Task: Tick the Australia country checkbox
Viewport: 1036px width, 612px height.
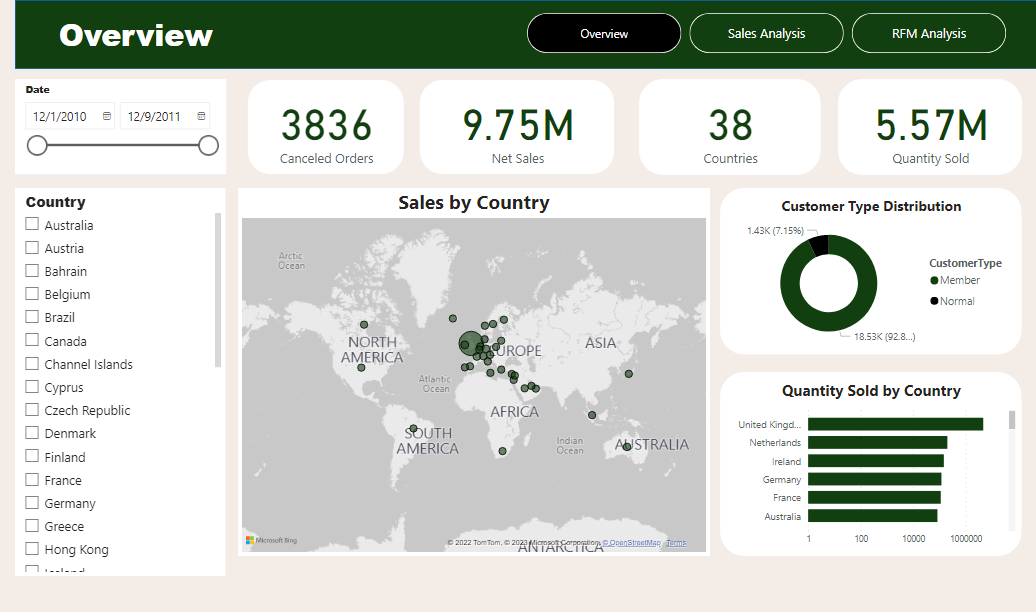Action: point(32,225)
